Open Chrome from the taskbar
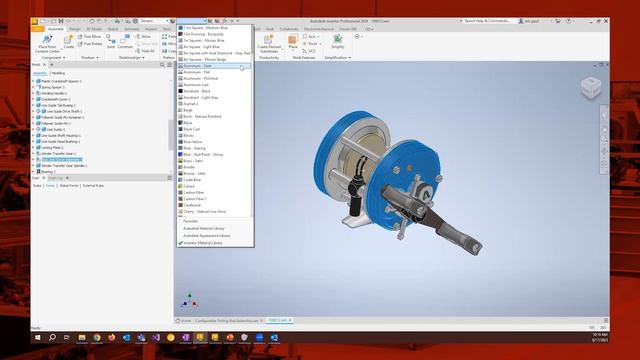The height and width of the screenshot is (360, 640). coord(97,338)
